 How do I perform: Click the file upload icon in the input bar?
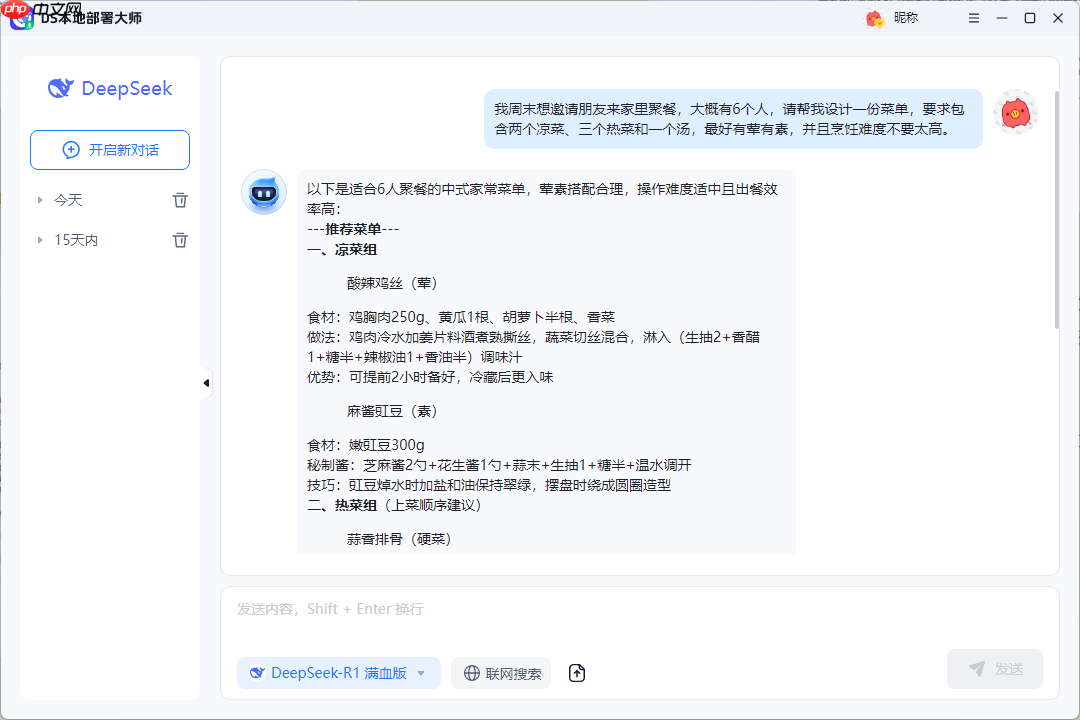point(577,673)
